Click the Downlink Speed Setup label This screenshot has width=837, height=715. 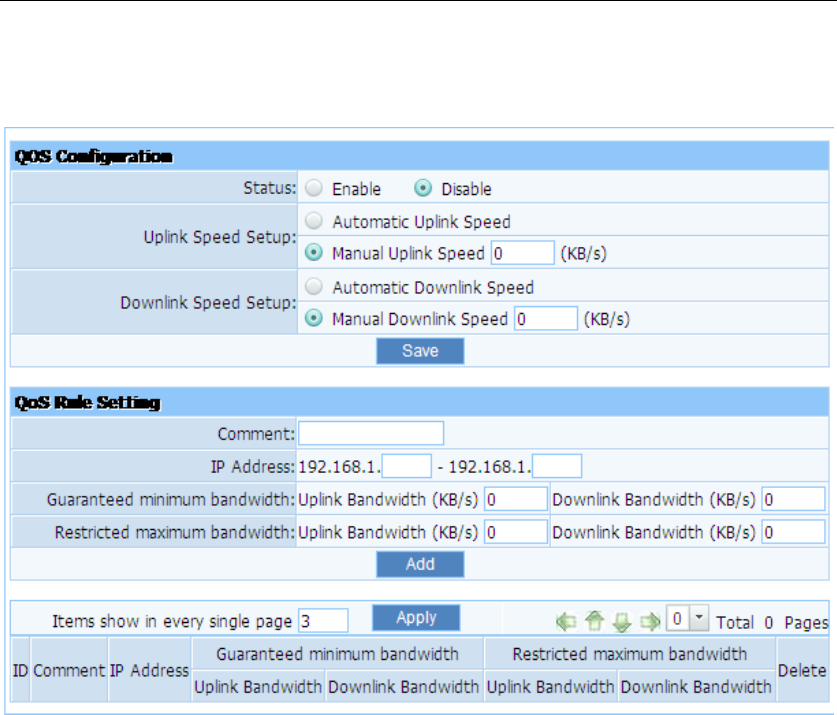tap(208, 303)
